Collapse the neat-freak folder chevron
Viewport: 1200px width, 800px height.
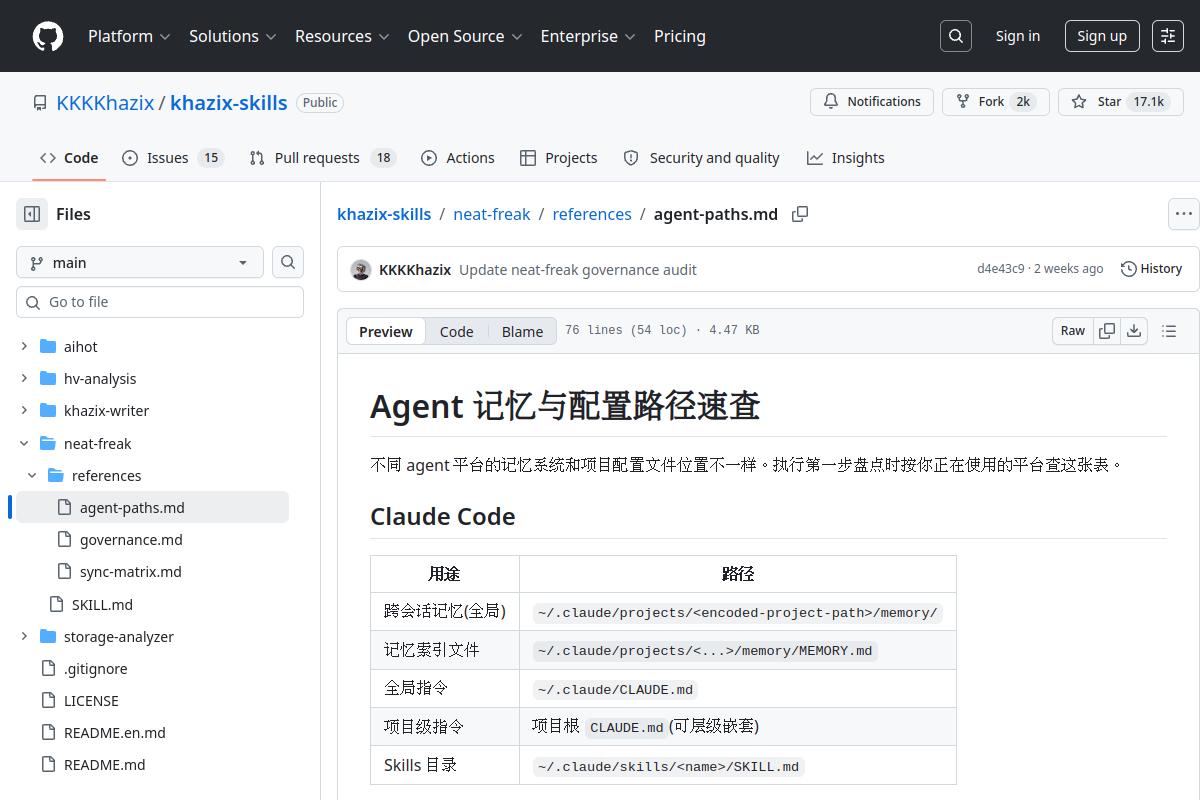pos(24,444)
